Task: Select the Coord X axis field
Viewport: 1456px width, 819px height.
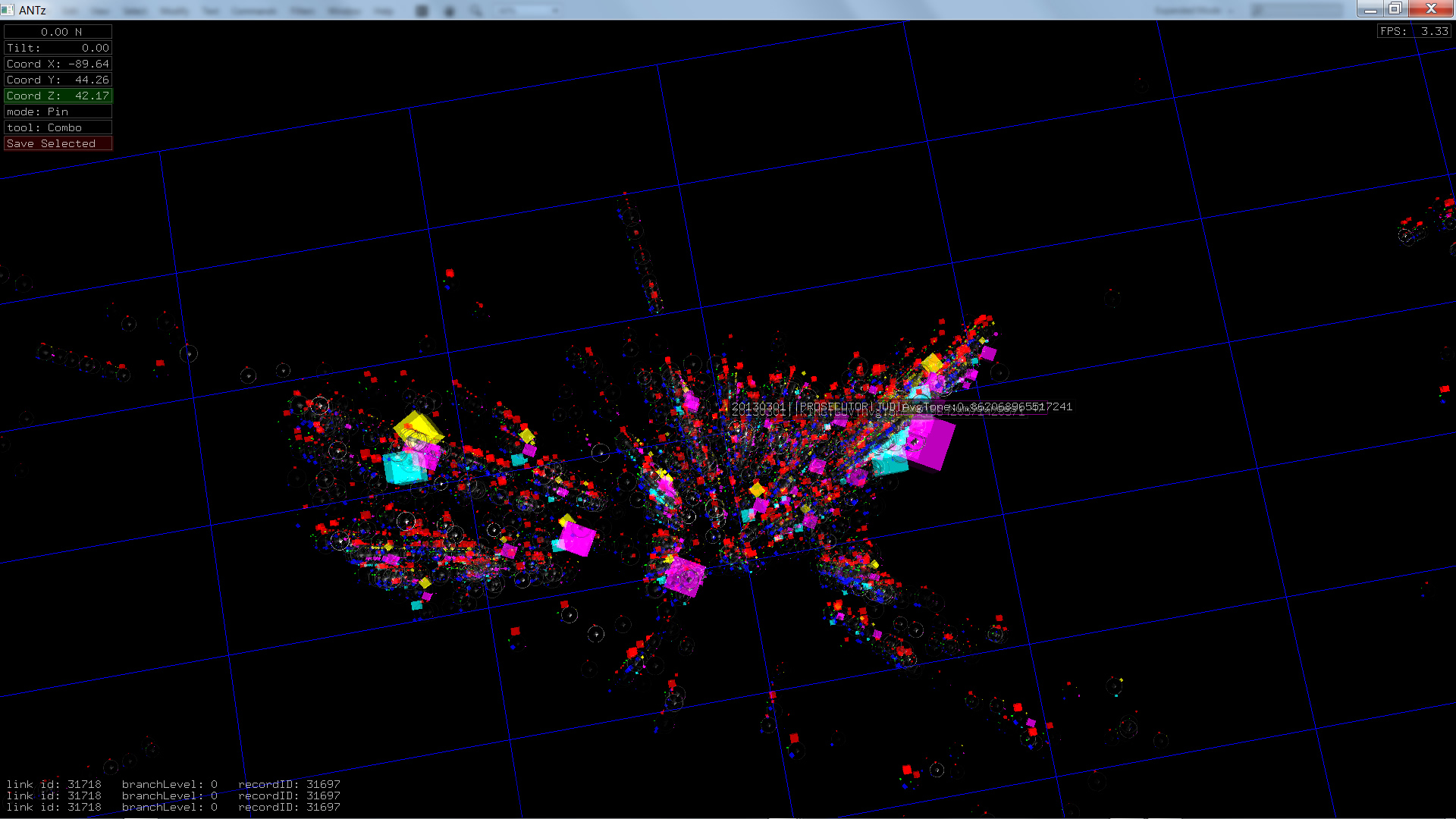Action: [58, 64]
